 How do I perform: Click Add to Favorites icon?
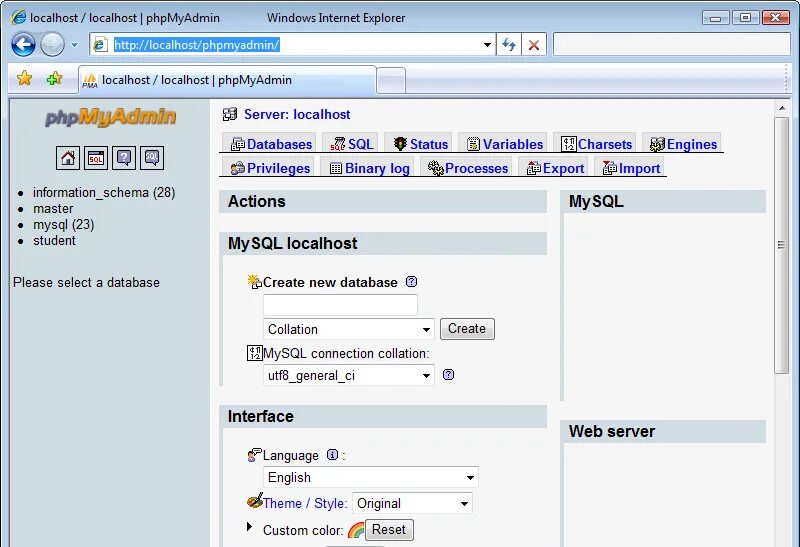click(x=55, y=79)
